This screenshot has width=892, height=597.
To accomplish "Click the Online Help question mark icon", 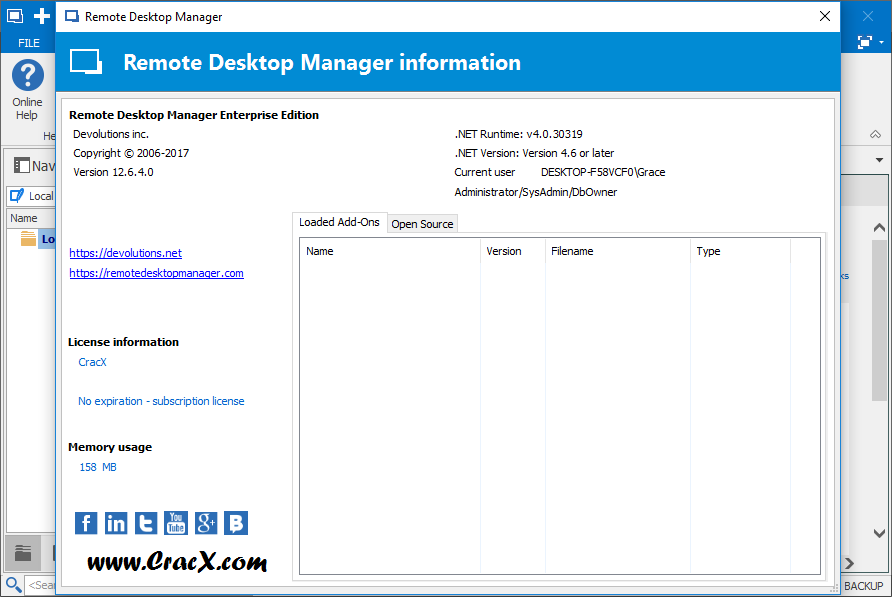I will 27,75.
